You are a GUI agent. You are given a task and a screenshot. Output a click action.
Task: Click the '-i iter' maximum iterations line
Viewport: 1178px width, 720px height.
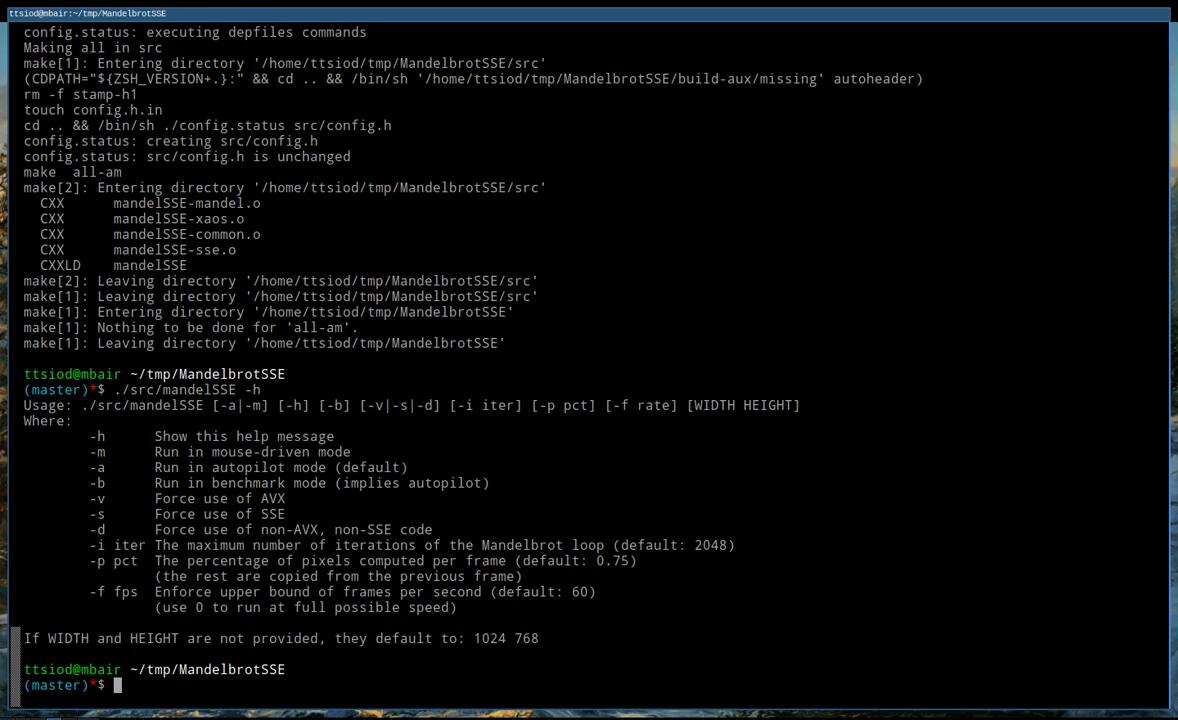(411, 545)
